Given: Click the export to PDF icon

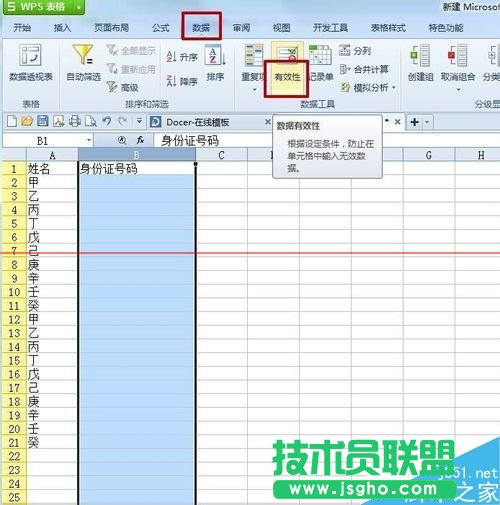Looking at the screenshot, I should coord(59,121).
